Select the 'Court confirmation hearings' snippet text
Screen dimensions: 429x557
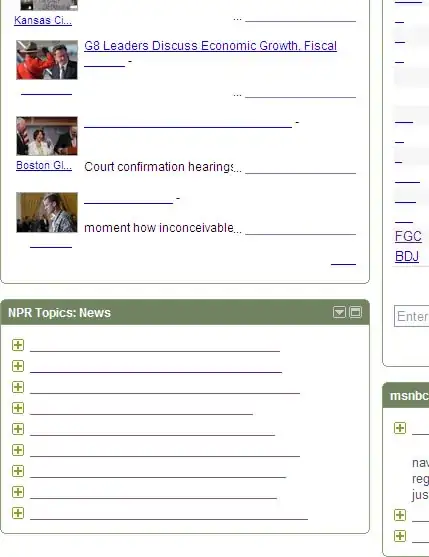[x=159, y=167]
